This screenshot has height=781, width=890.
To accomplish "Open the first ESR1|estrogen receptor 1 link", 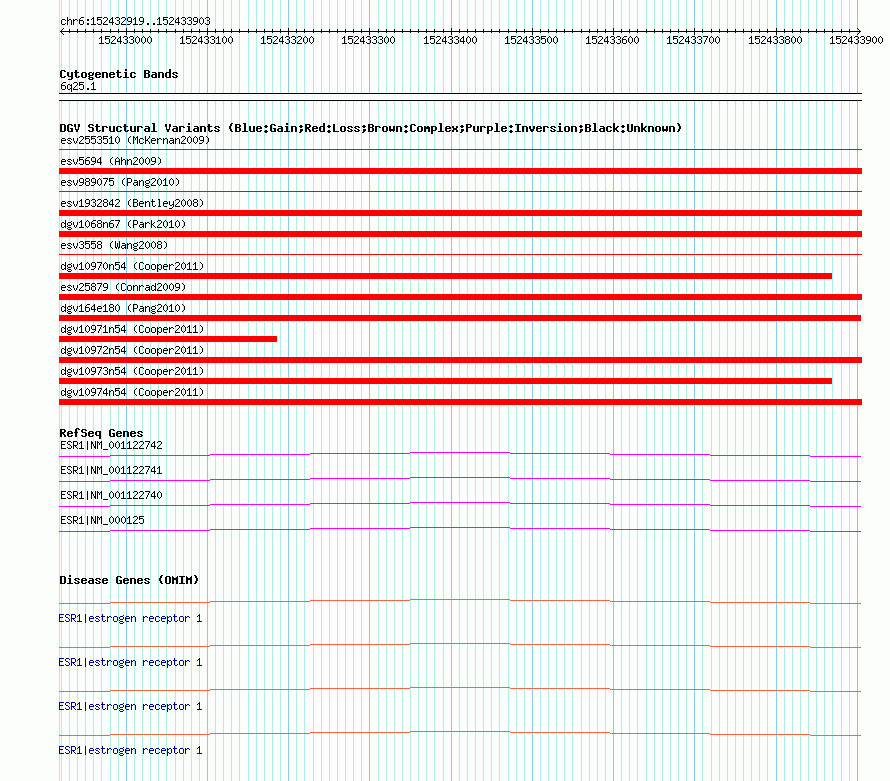I will pyautogui.click(x=130, y=618).
